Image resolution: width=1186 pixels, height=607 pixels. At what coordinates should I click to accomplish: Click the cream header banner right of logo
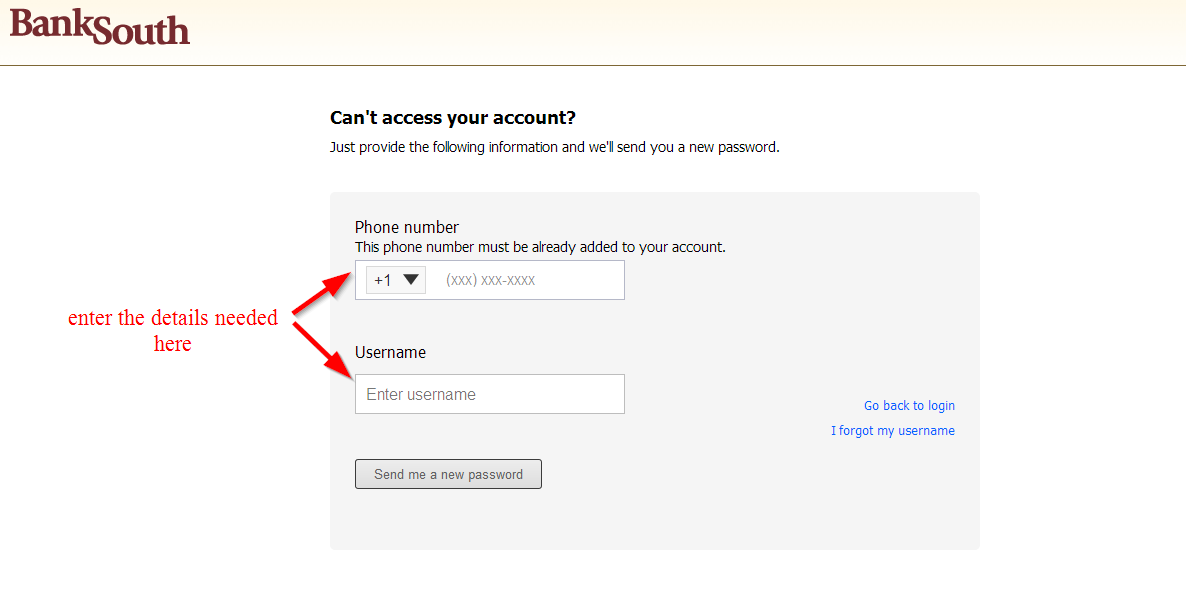click(x=681, y=32)
